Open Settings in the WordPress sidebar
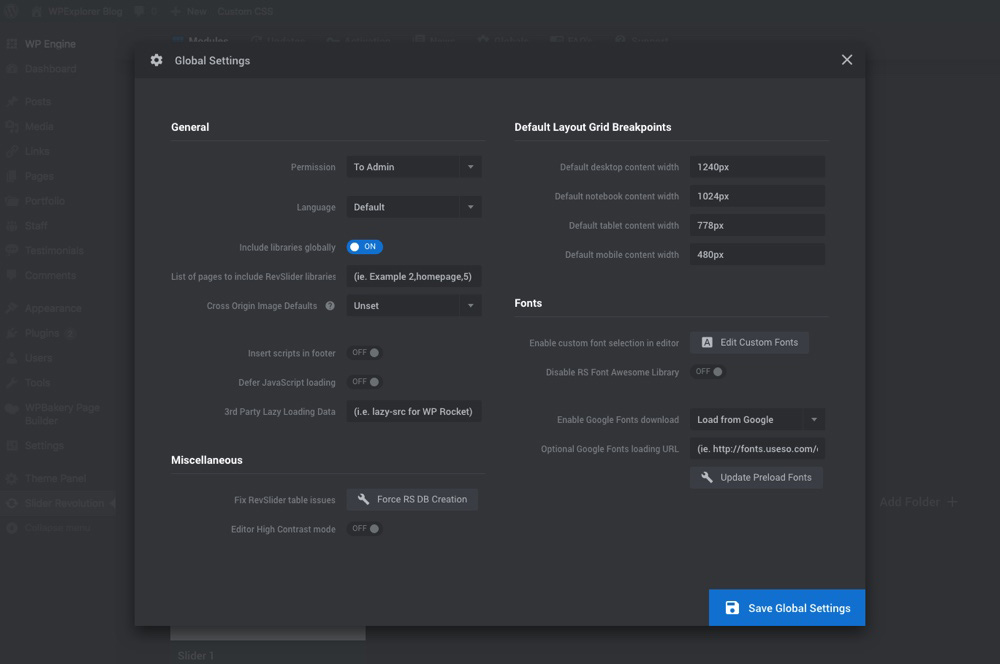The height and width of the screenshot is (664, 1000). click(44, 445)
